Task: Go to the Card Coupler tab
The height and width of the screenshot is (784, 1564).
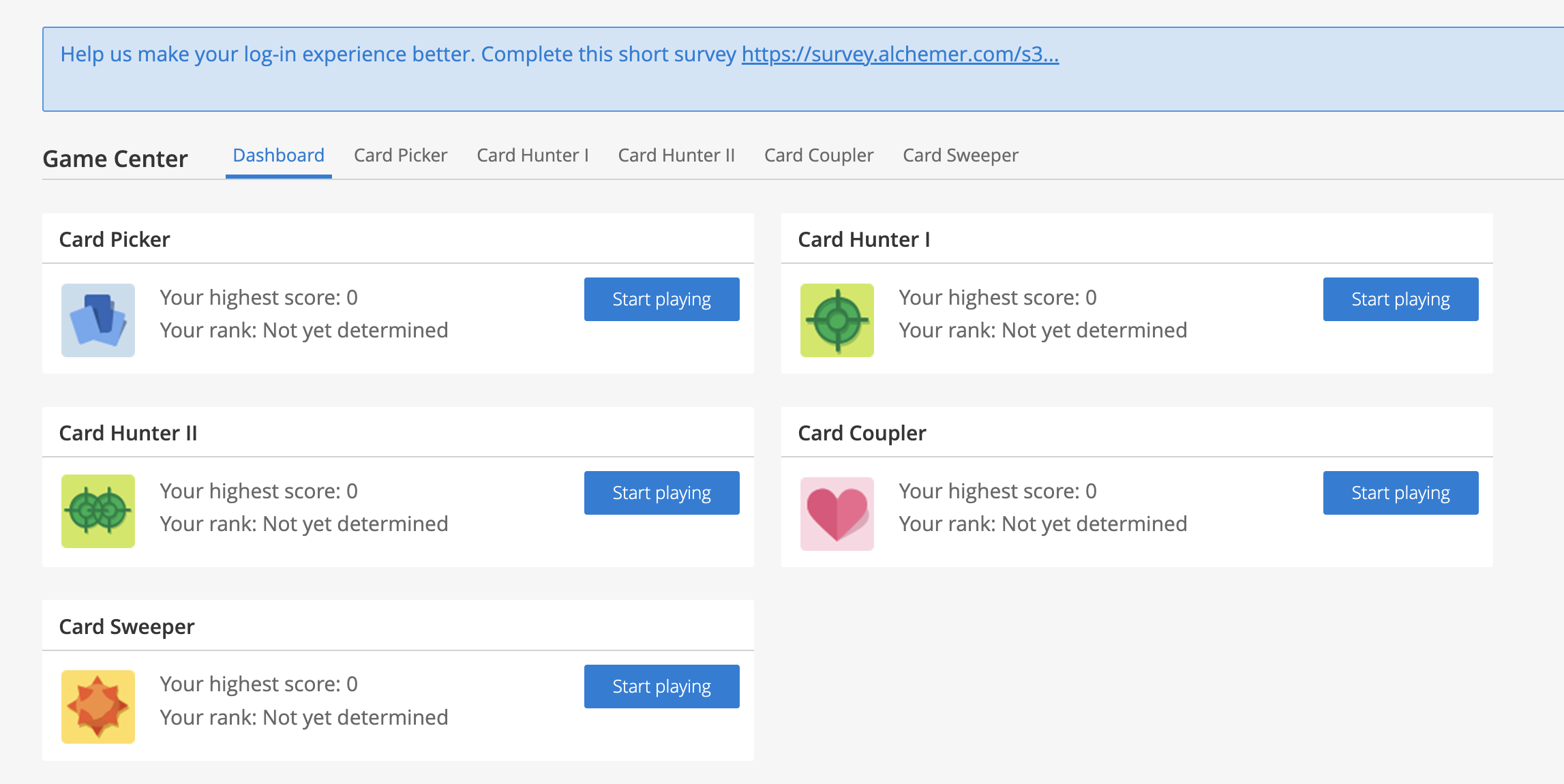Action: point(818,155)
